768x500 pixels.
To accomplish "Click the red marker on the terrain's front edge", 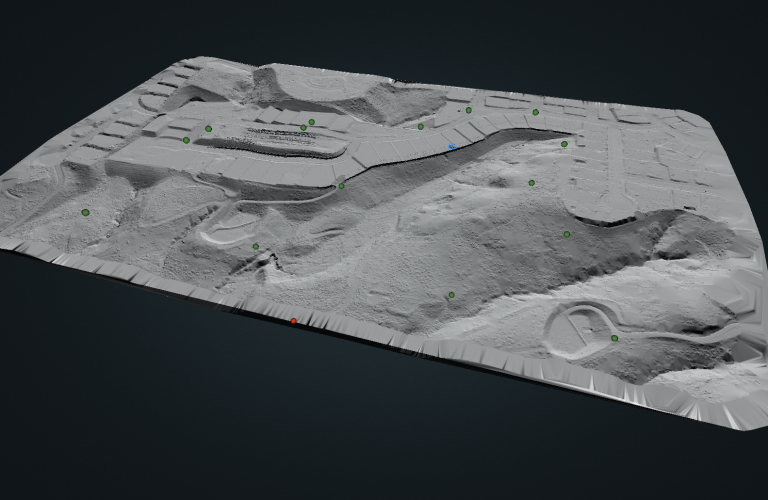I will [293, 321].
